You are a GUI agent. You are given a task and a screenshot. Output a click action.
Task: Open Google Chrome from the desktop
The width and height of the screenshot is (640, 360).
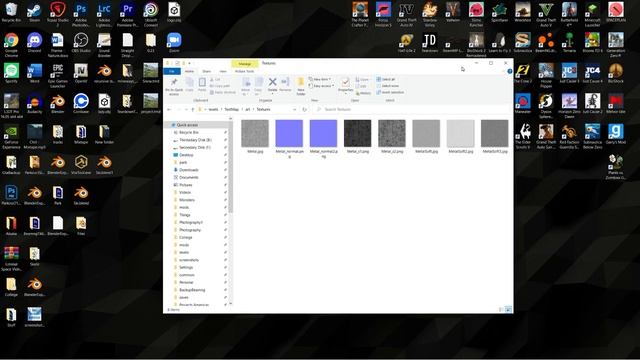11,45
